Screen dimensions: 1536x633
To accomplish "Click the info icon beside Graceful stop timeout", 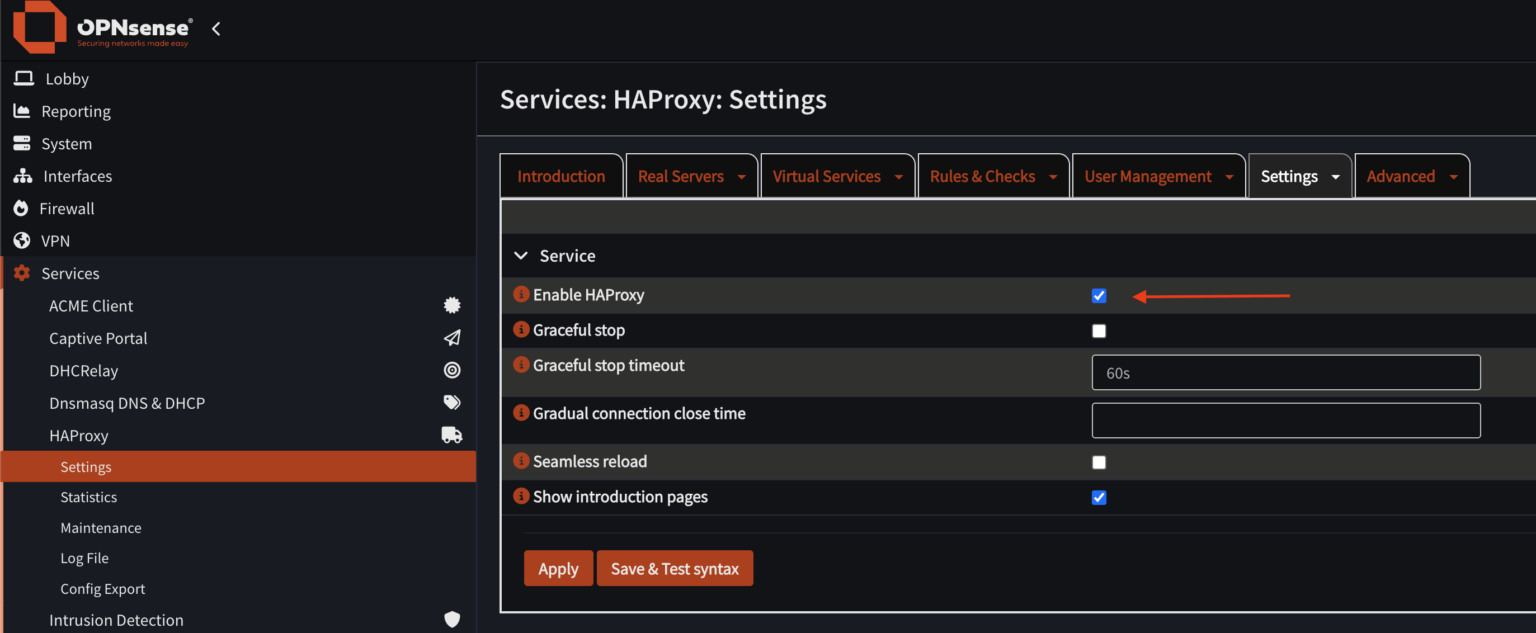I will point(521,366).
